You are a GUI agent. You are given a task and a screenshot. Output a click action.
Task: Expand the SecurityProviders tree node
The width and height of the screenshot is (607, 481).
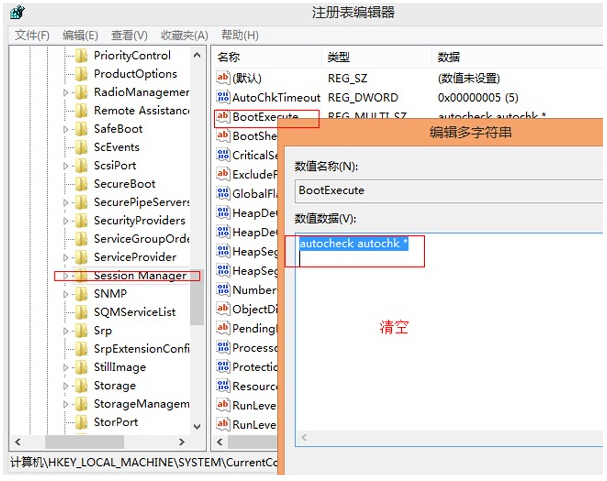65,221
